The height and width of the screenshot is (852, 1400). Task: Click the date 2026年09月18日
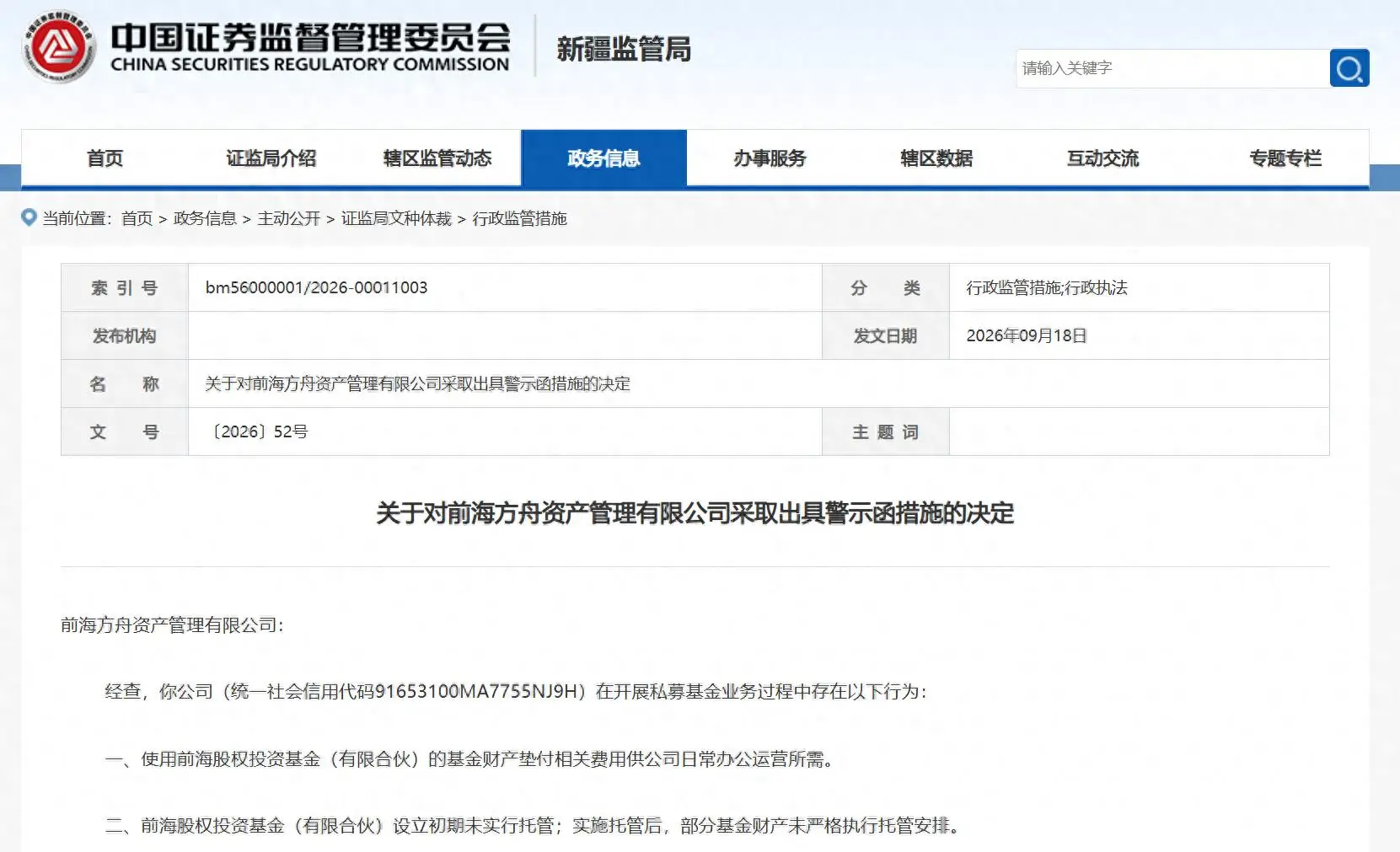(1027, 335)
